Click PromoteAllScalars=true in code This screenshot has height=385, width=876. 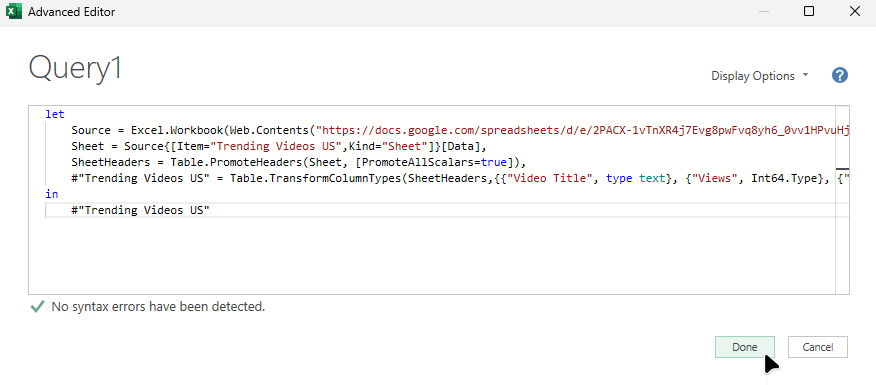click(435, 162)
